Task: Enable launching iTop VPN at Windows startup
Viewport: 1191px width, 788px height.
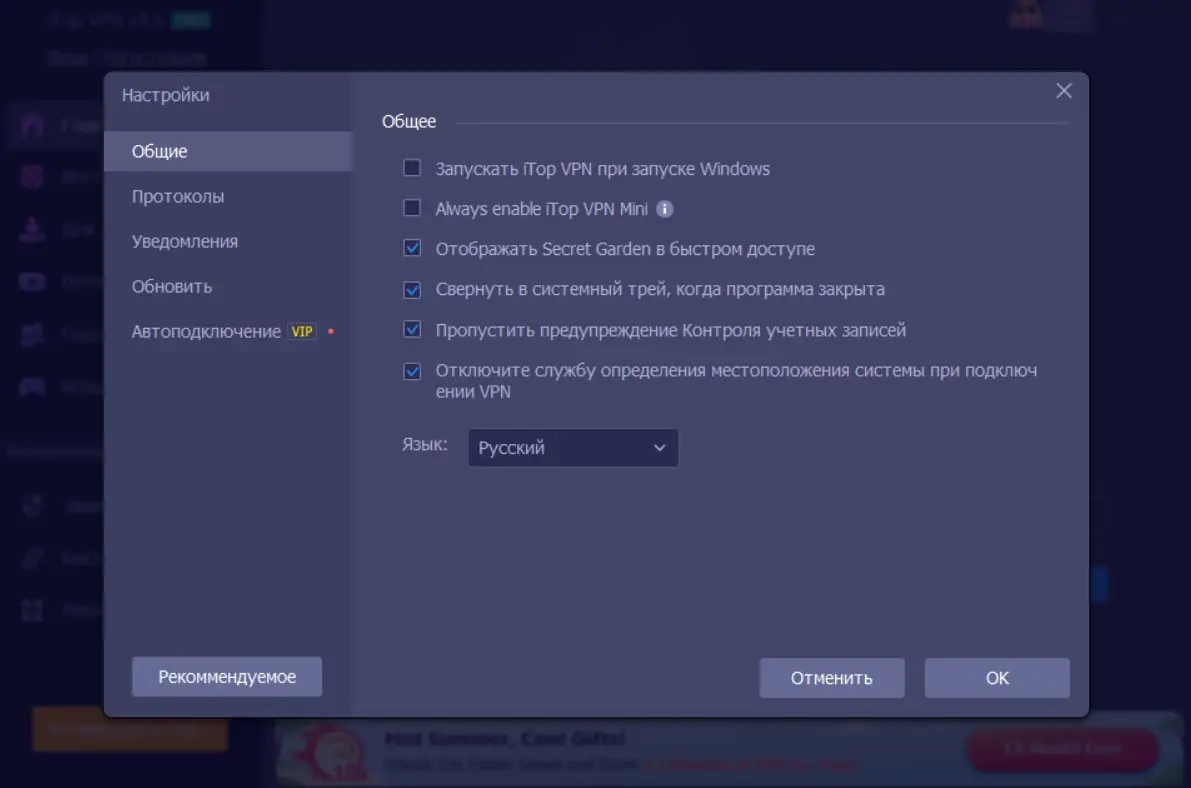Action: click(412, 168)
